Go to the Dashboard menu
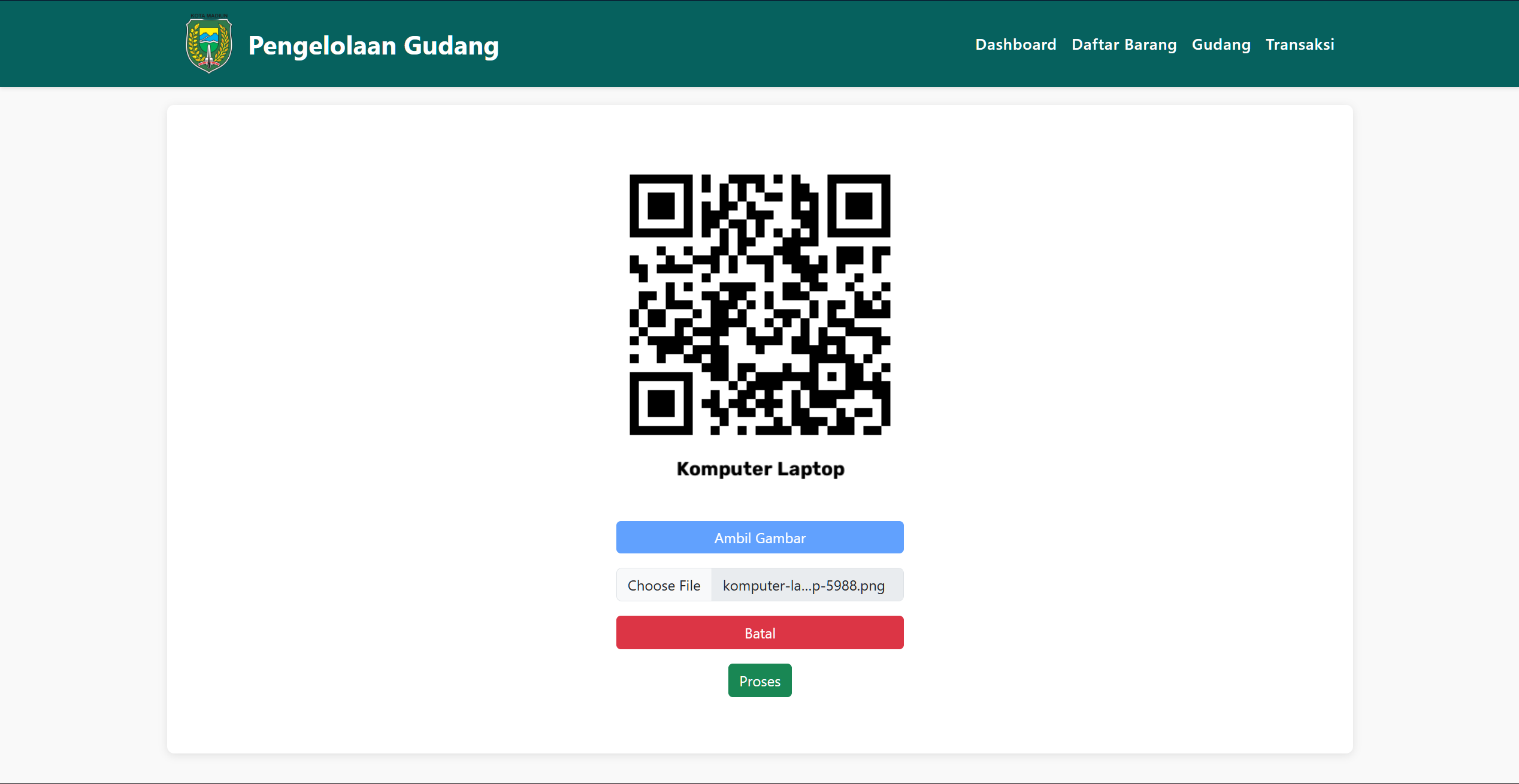The image size is (1519, 784). pos(1015,44)
